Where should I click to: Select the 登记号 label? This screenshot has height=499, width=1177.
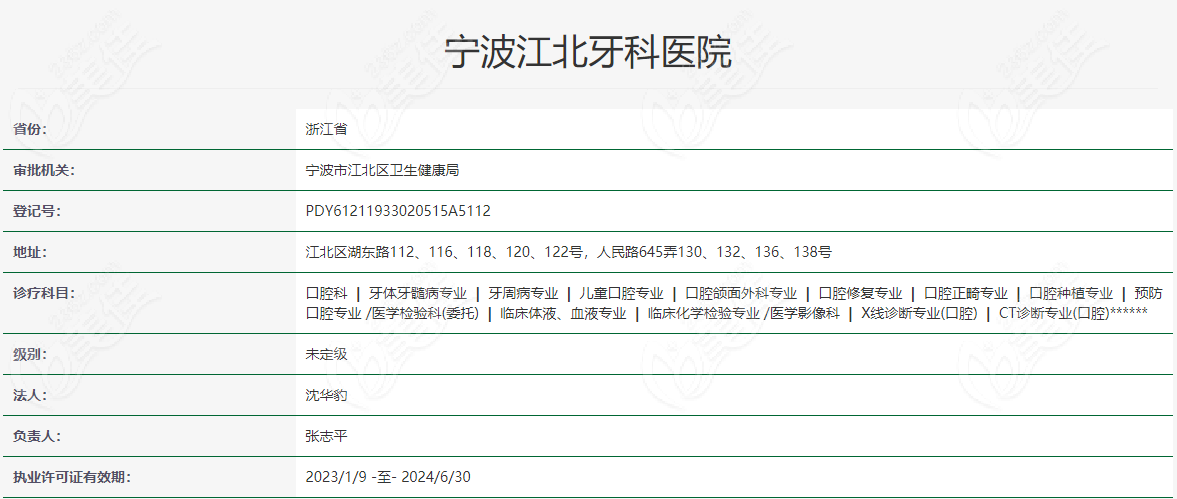[37, 211]
